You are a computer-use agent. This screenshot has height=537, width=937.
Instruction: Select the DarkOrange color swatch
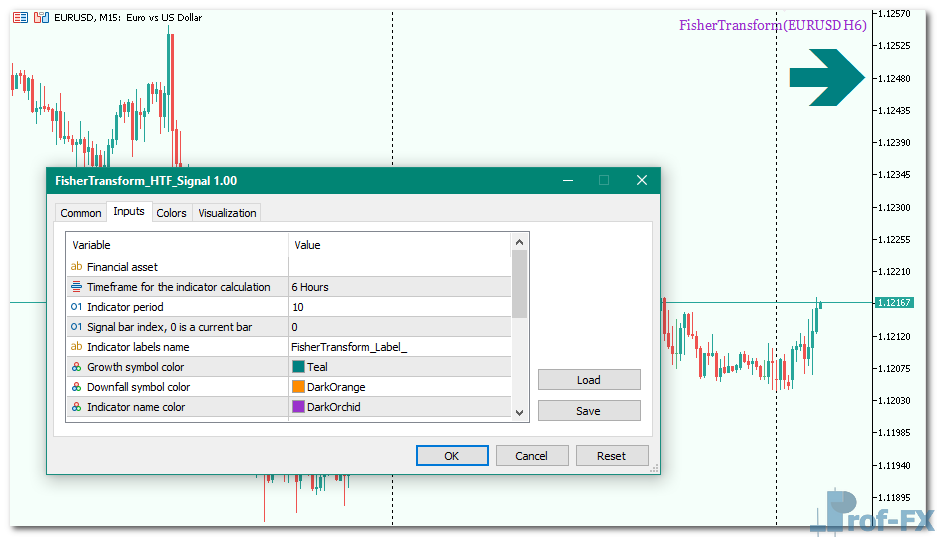(x=298, y=387)
